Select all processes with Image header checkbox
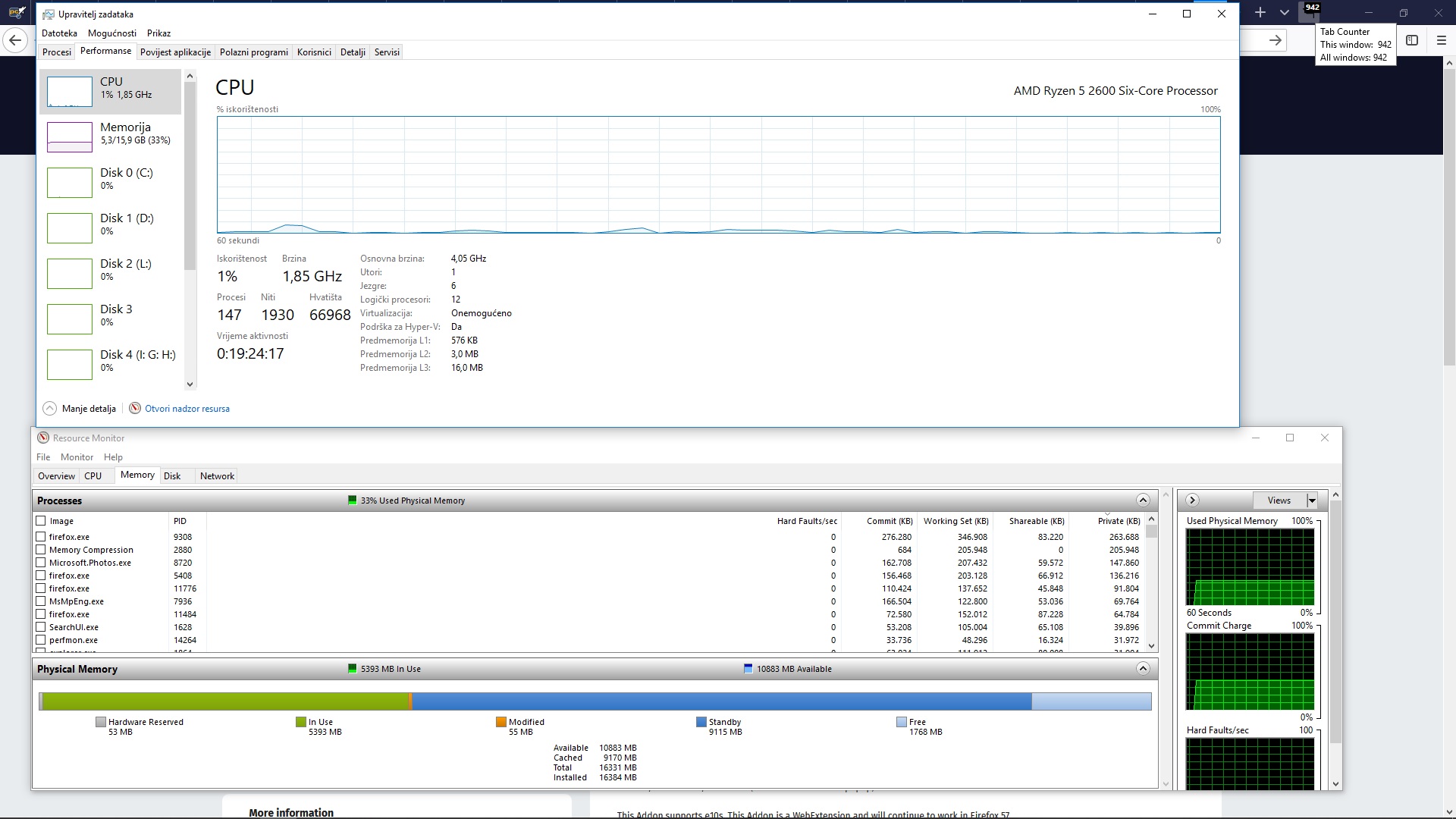Image resolution: width=1456 pixels, height=819 pixels. (41, 521)
